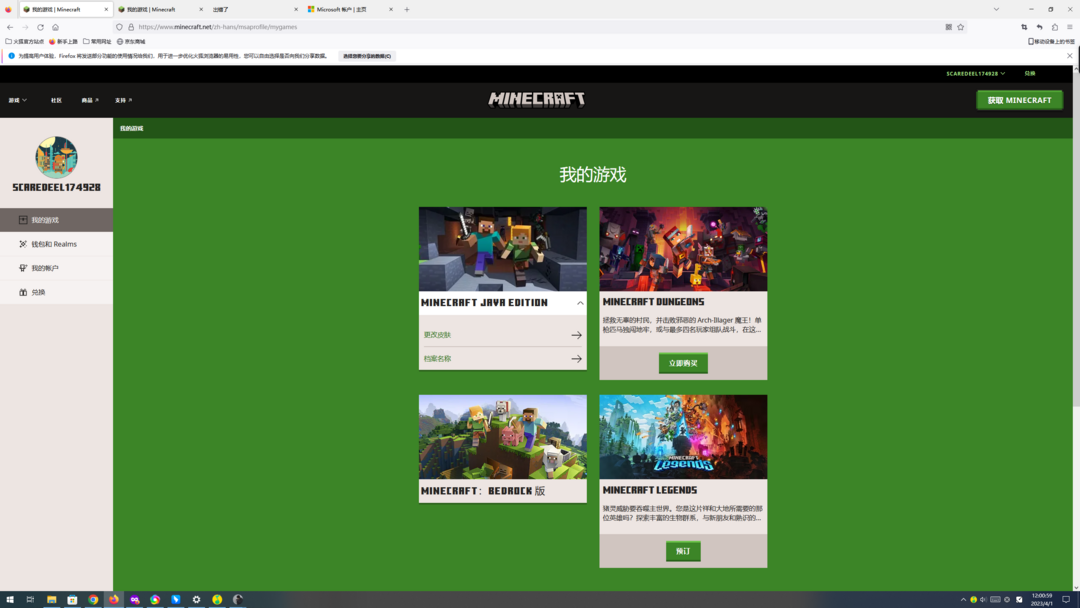Screen dimensions: 1080x608
Task: Click the profile avatar picture
Action: coord(56,157)
